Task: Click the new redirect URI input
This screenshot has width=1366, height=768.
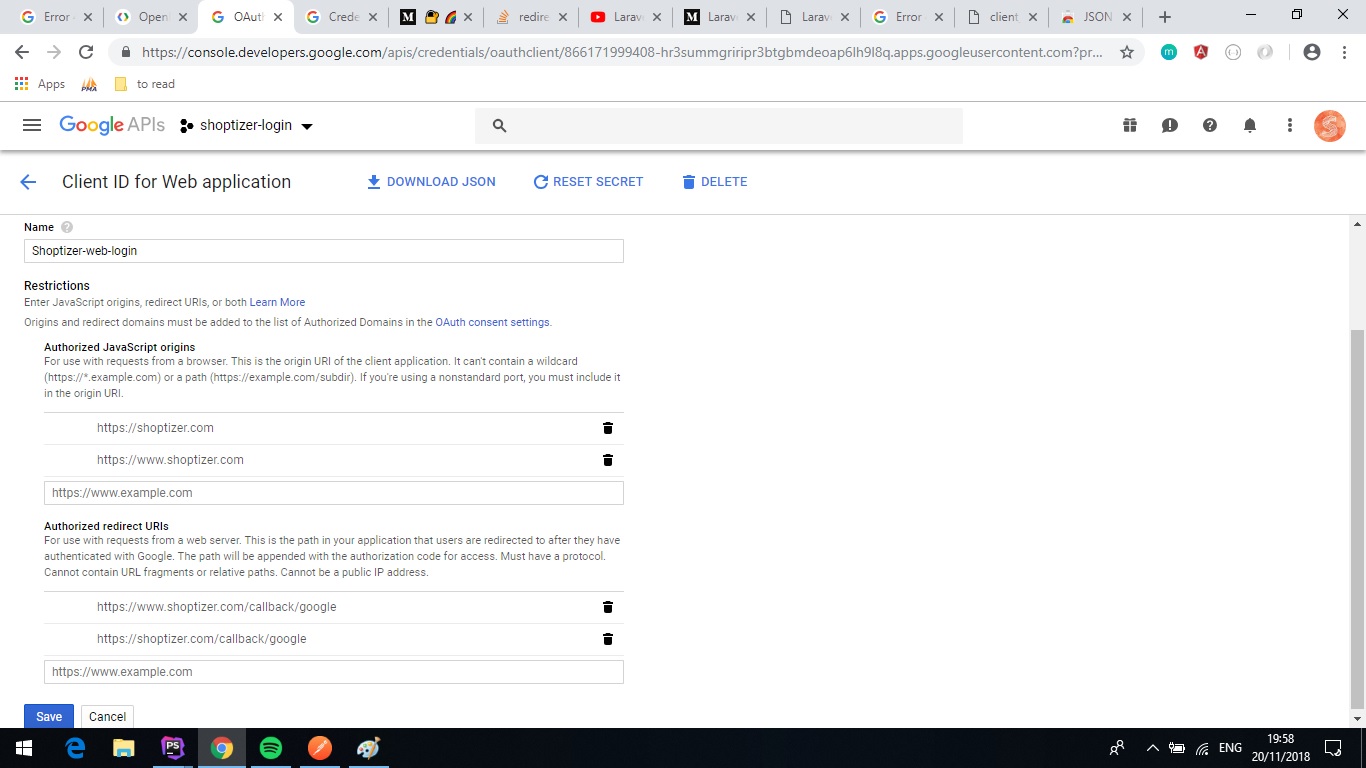Action: tap(334, 672)
